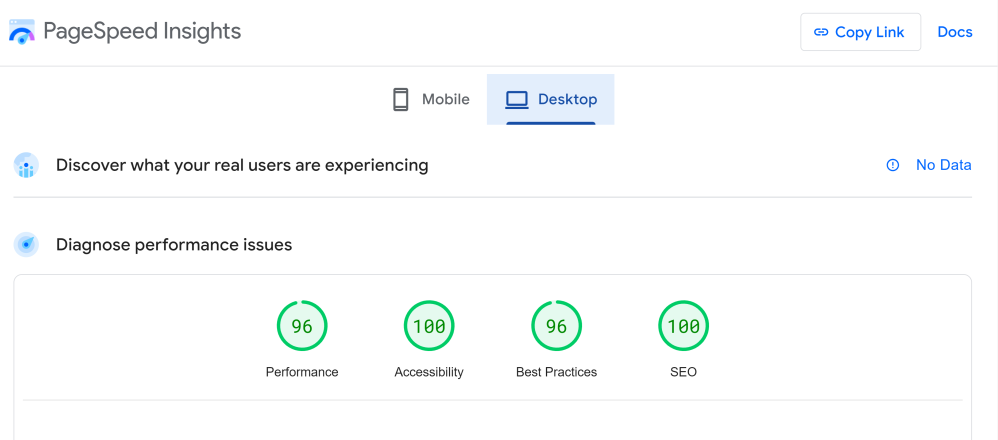The height and width of the screenshot is (440, 998).
Task: Click the real users experience section icon
Action: [x=26, y=165]
